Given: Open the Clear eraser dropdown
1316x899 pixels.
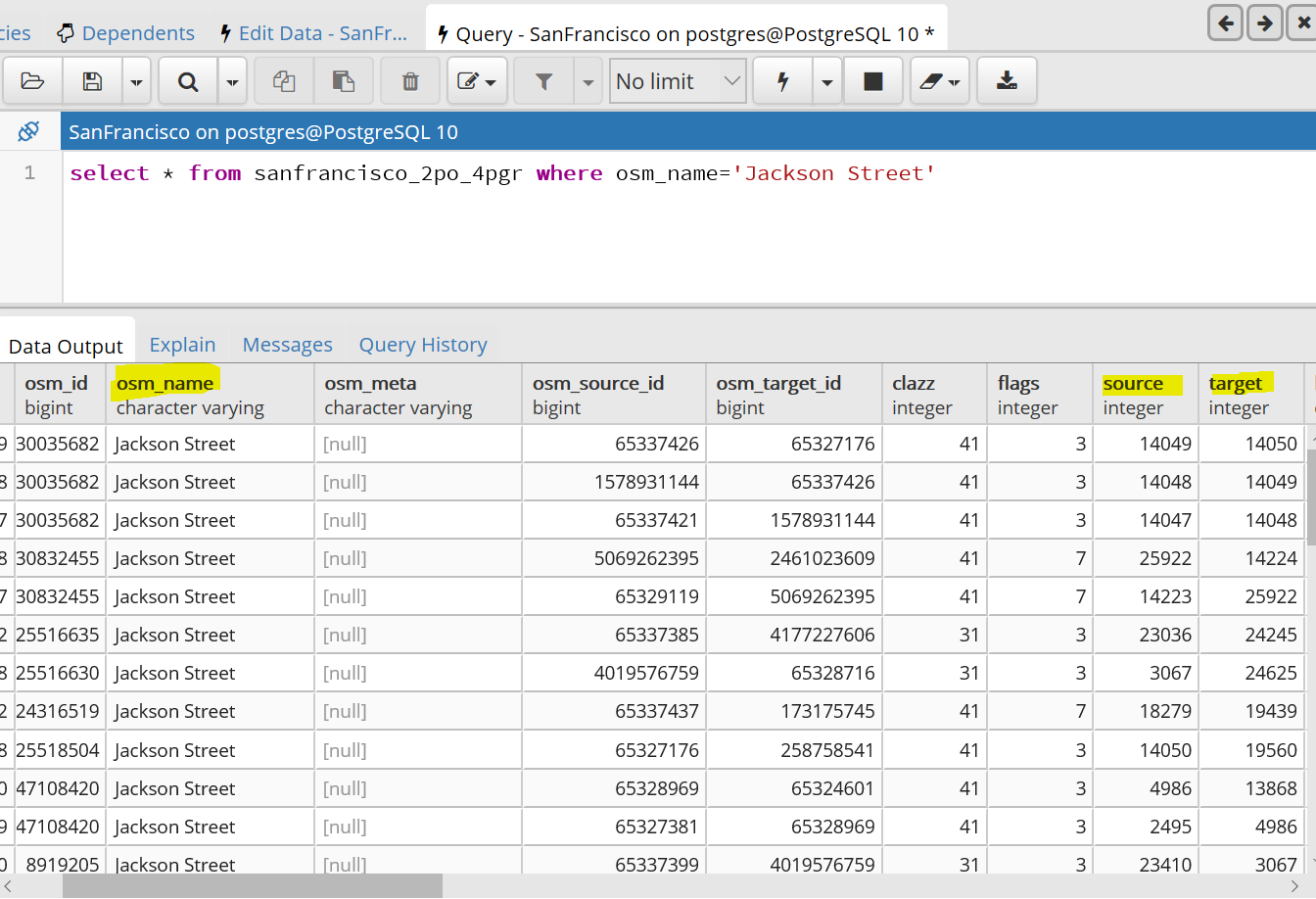Looking at the screenshot, I should coord(940,81).
